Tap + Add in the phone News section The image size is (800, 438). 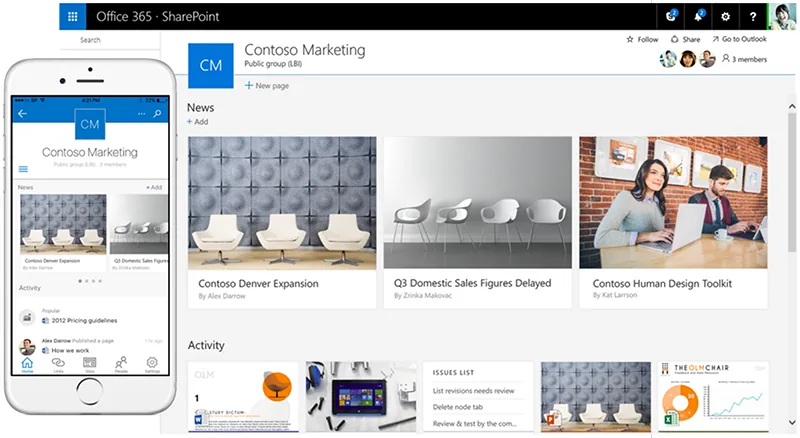click(x=154, y=187)
